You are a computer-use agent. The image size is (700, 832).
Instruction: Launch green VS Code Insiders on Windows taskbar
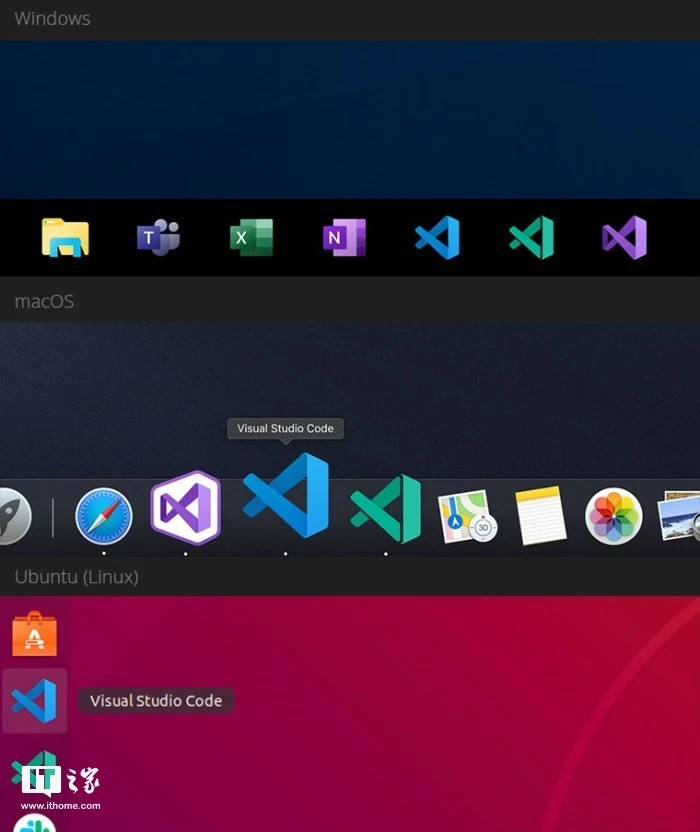pos(531,238)
